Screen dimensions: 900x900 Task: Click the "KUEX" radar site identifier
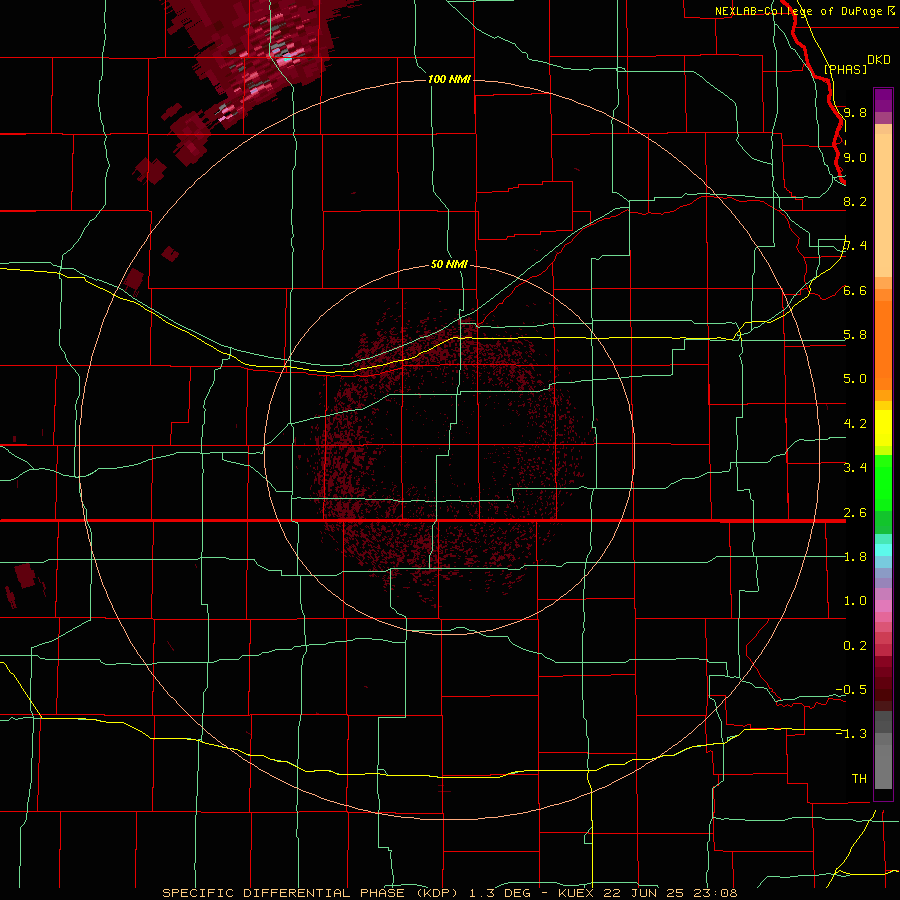point(576,893)
